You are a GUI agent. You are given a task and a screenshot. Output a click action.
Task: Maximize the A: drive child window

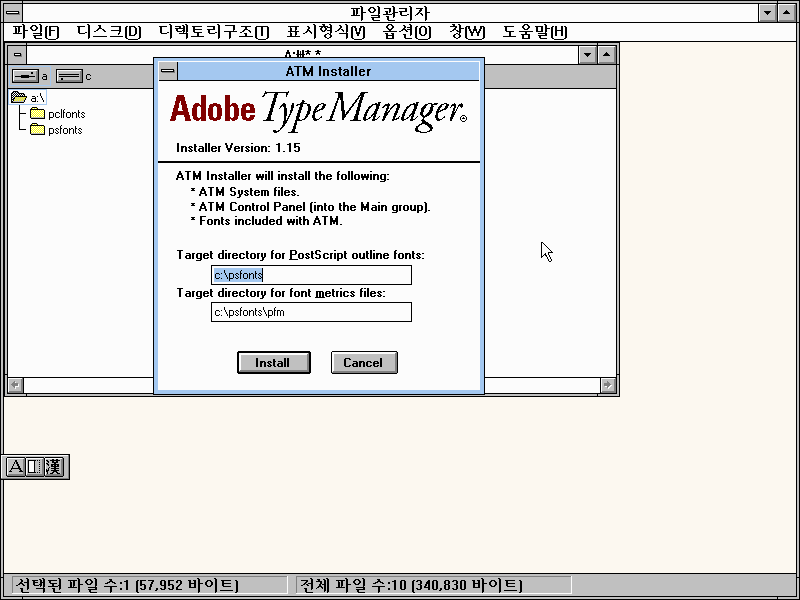[x=606, y=54]
